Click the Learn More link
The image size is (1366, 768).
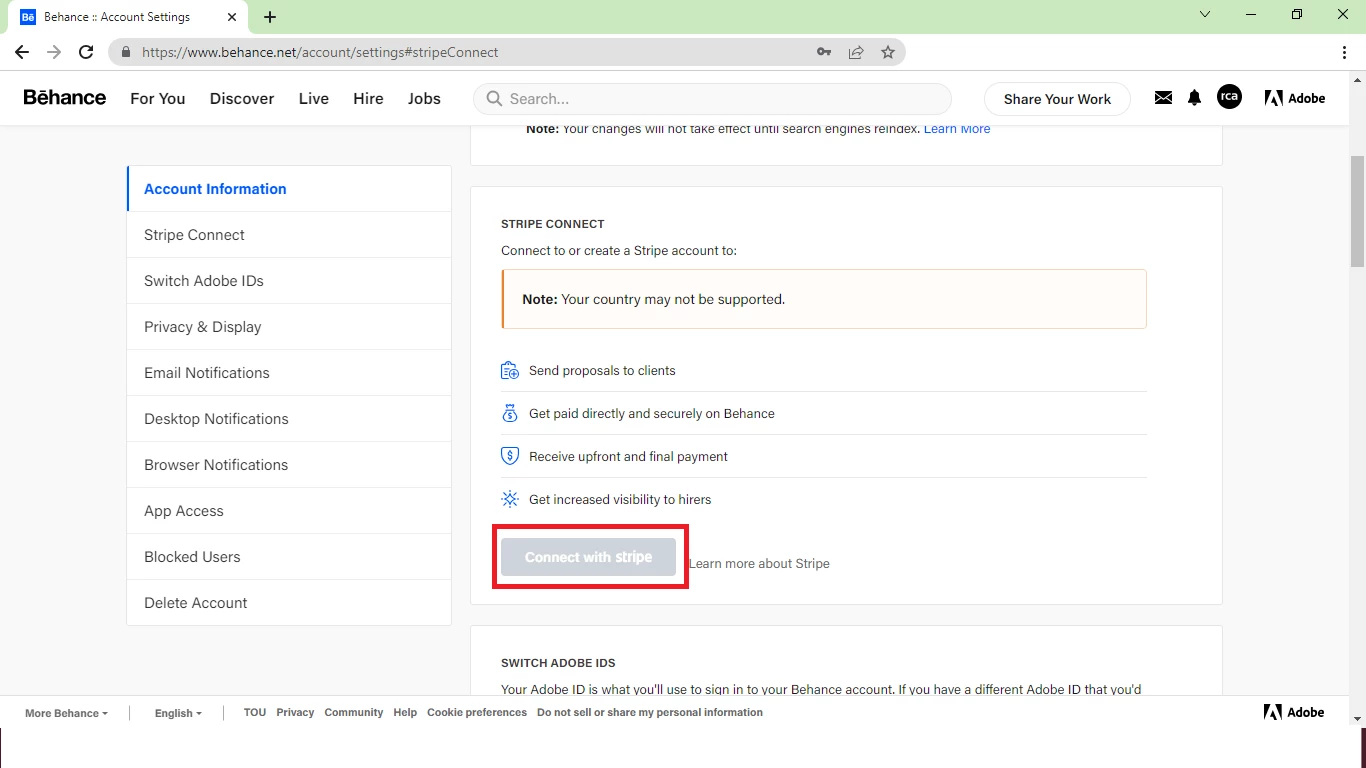click(x=957, y=129)
